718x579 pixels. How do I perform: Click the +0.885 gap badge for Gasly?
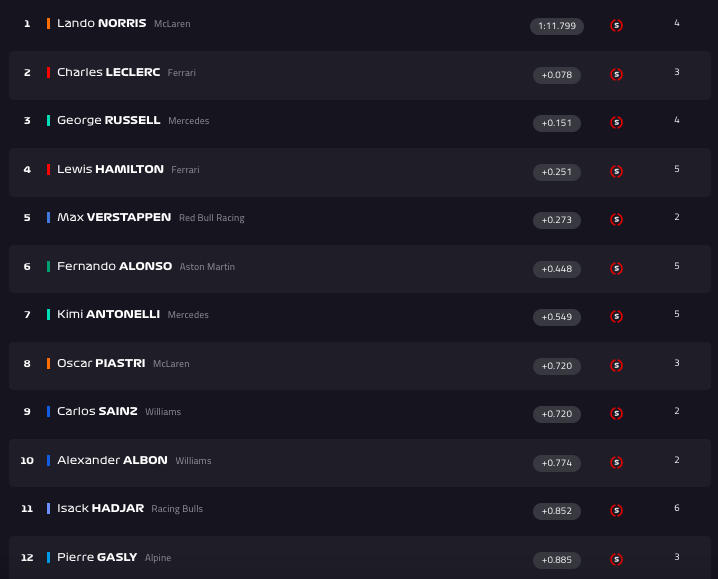coord(557,560)
